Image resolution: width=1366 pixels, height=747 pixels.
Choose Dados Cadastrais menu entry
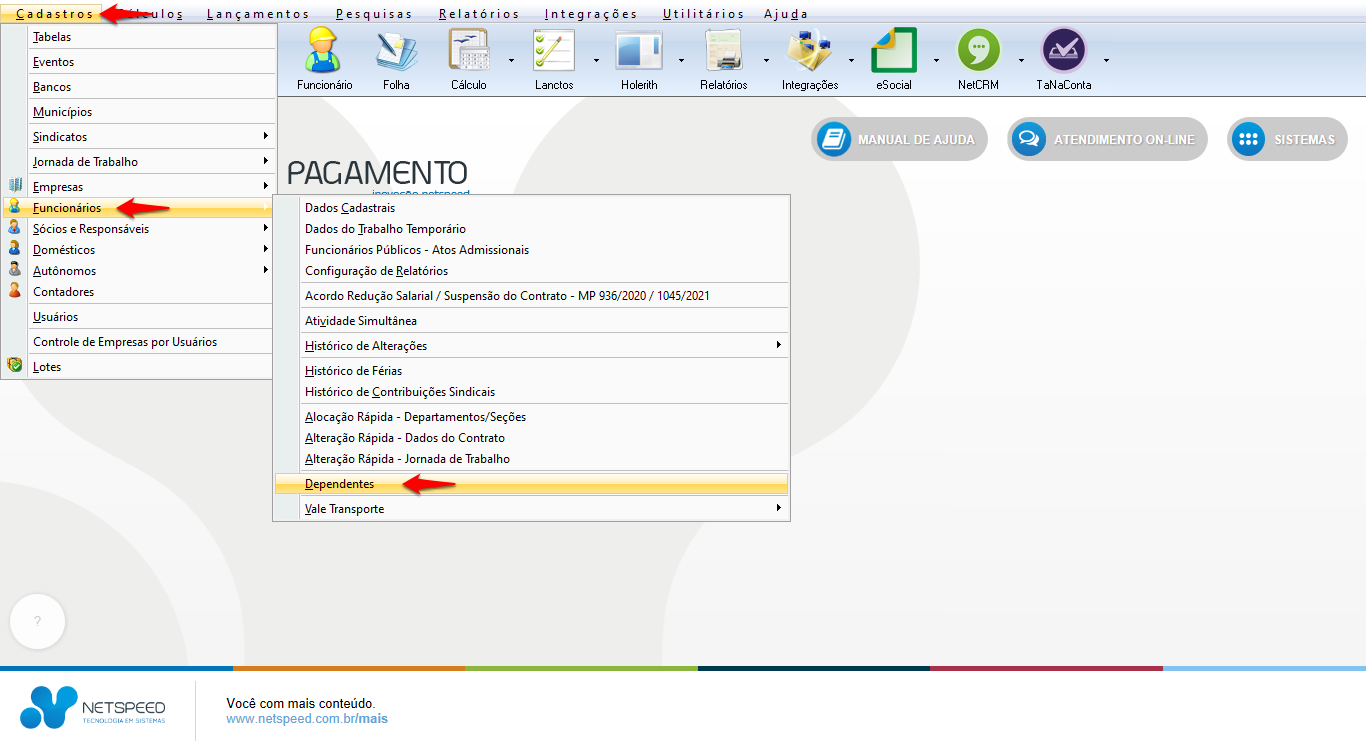[350, 208]
